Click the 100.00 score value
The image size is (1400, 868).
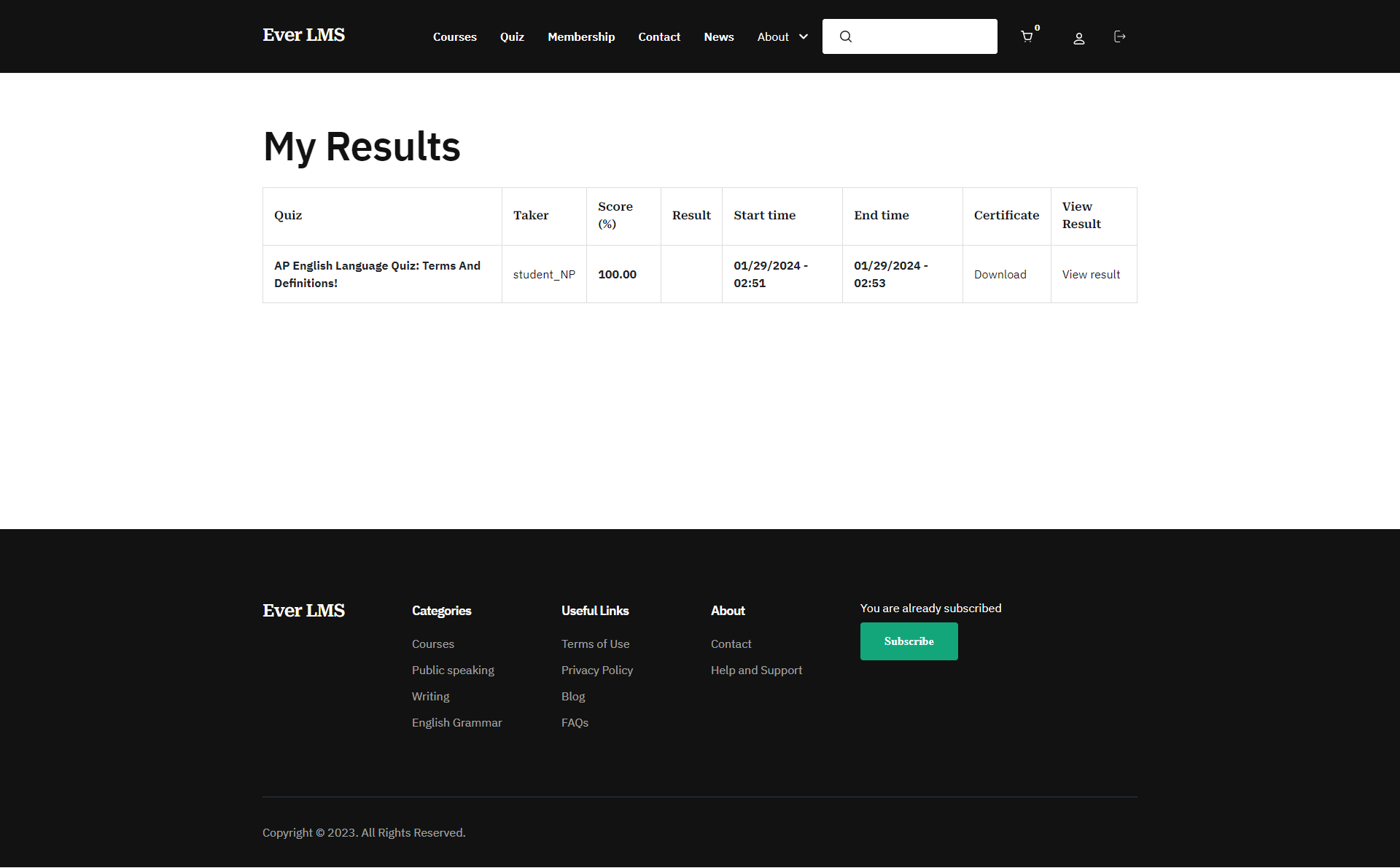coord(617,274)
